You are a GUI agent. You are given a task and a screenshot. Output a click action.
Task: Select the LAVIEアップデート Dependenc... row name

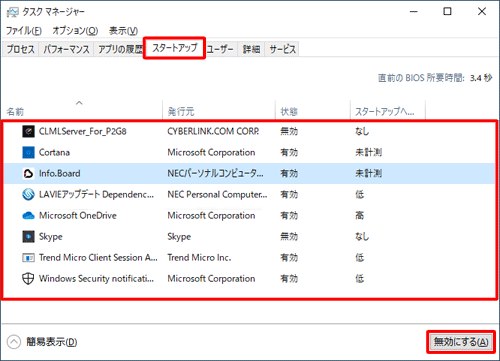[x=96, y=194]
